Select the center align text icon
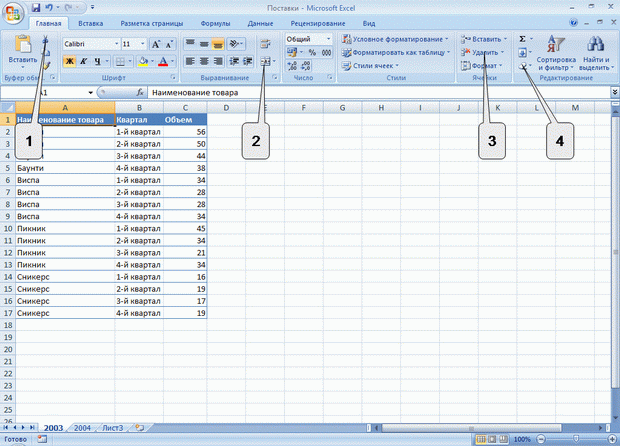Viewport: 620px width, 446px height. [x=204, y=61]
